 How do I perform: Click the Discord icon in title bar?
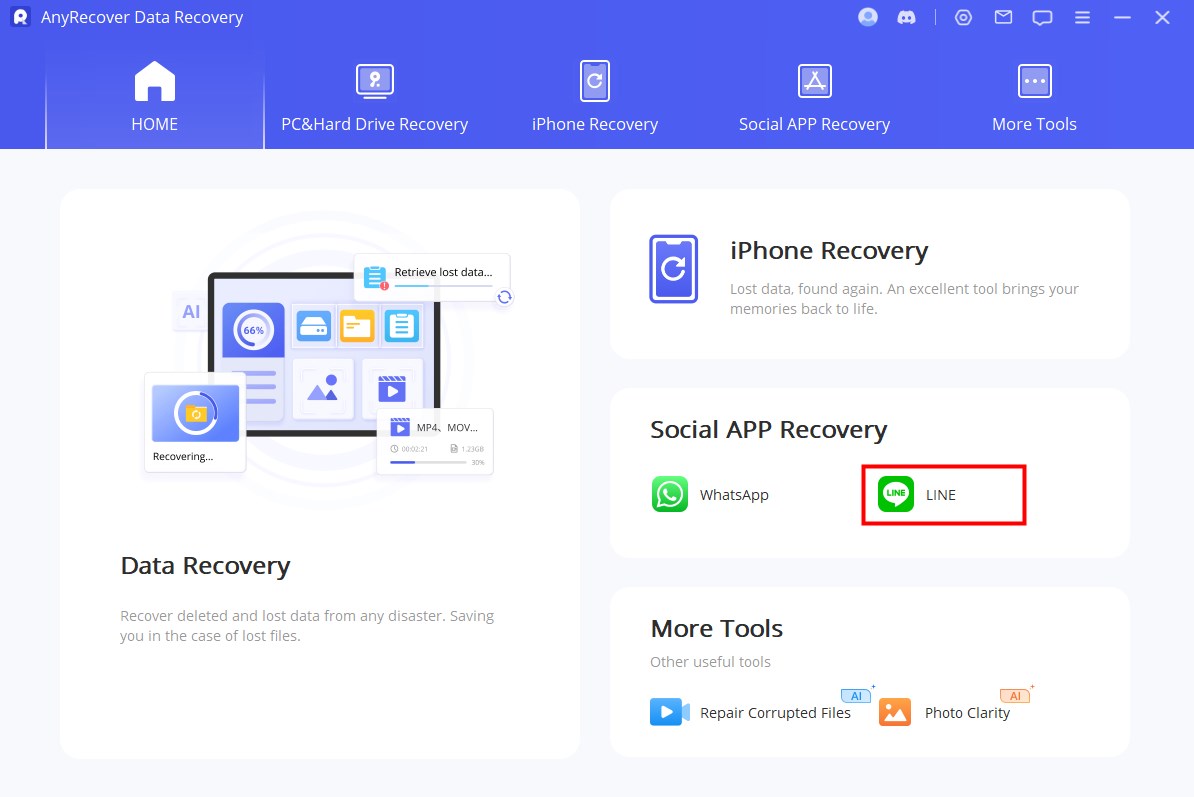coord(907,17)
